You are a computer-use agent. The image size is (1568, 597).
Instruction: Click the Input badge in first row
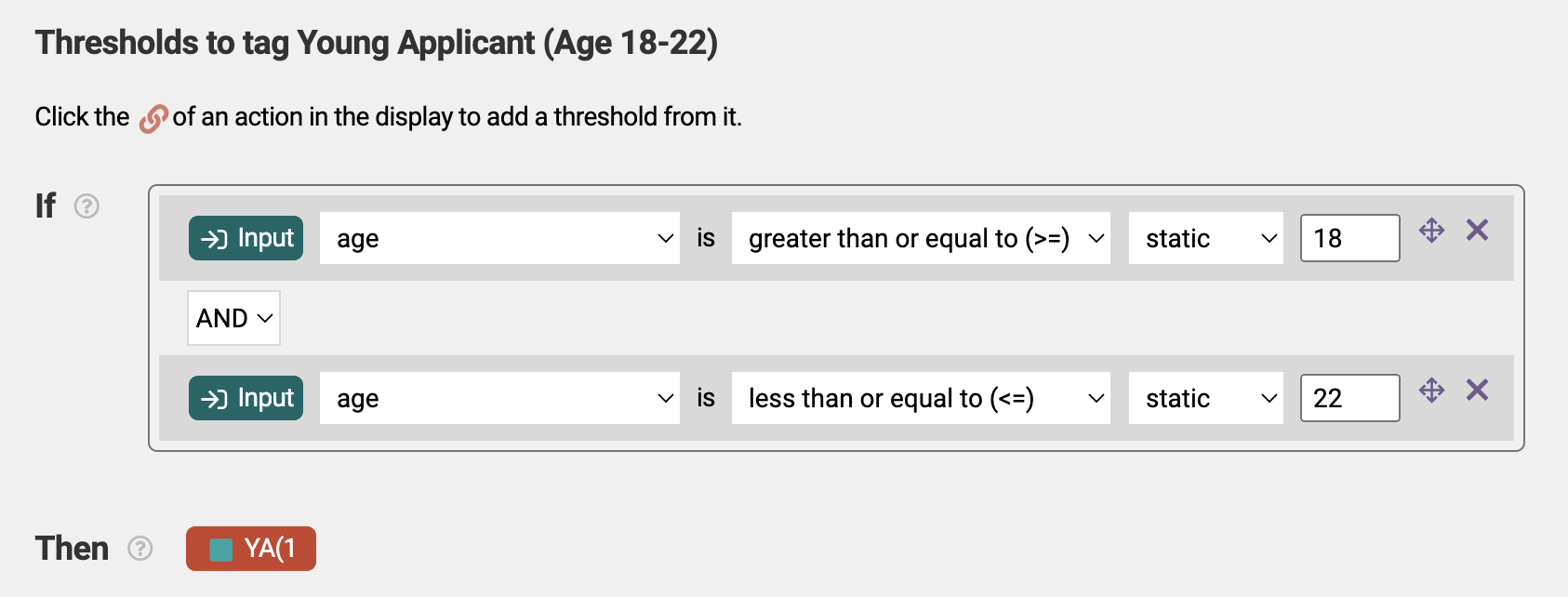[246, 238]
